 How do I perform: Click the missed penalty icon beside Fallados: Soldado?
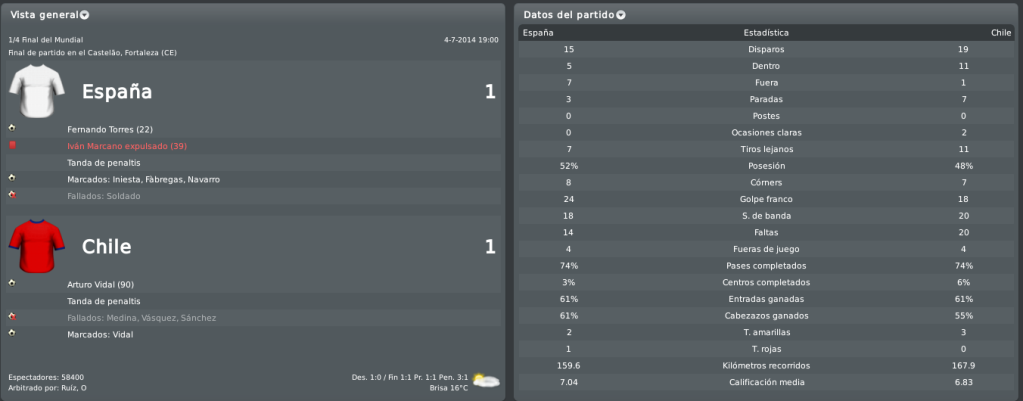12,195
